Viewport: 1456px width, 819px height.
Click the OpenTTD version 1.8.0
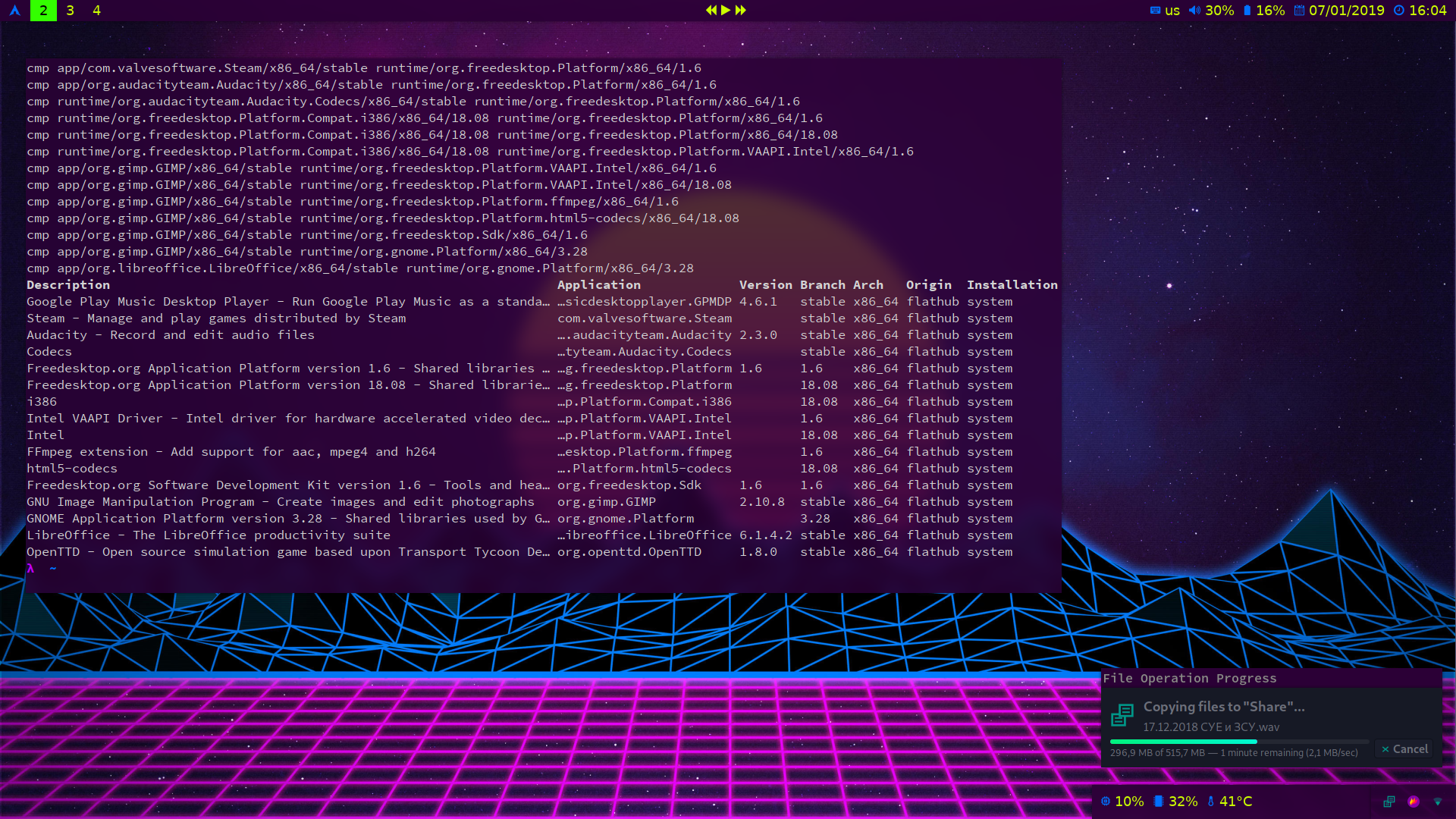point(758,552)
